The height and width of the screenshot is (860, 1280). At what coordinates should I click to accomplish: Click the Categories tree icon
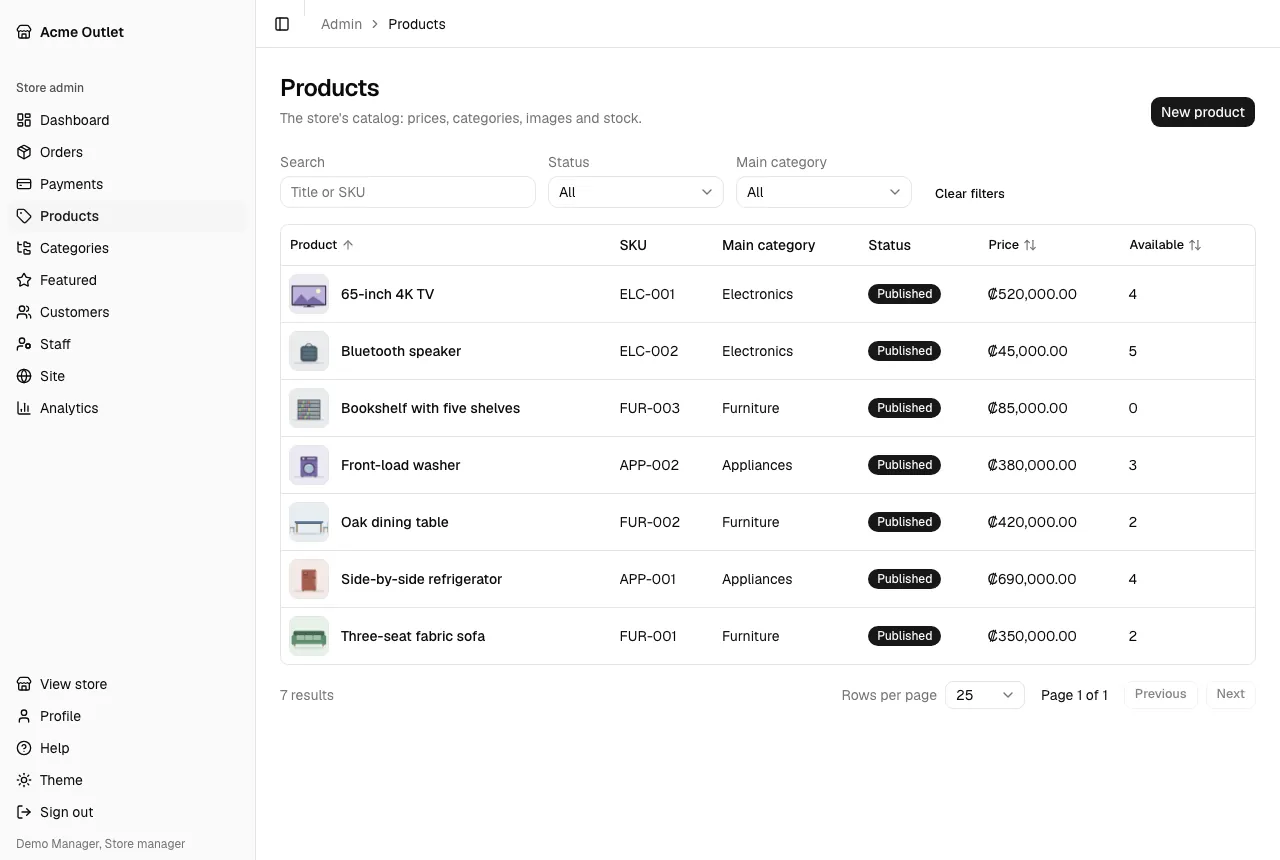(x=24, y=248)
